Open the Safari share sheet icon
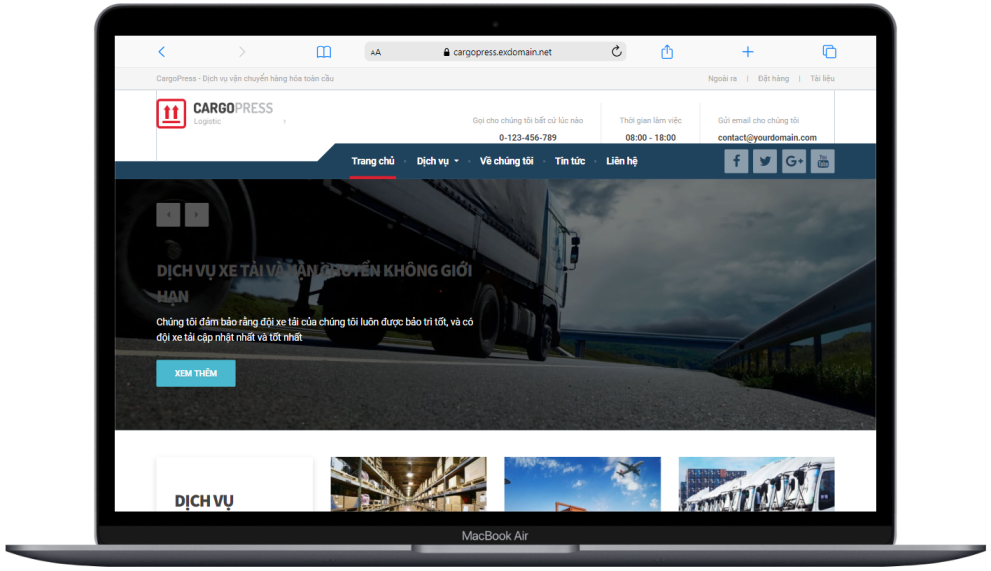The image size is (991, 571). (x=667, y=52)
